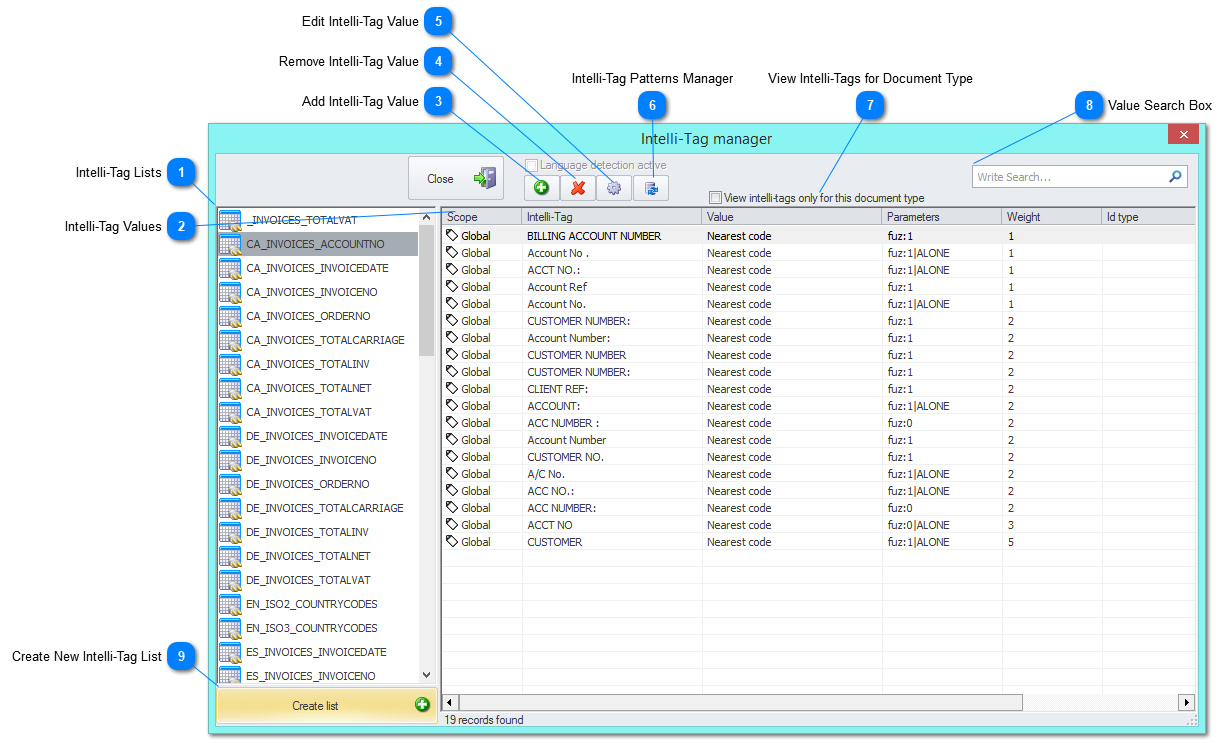The height and width of the screenshot is (743, 1228).
Task: Click the exit door icon on the Close button
Action: 485,178
